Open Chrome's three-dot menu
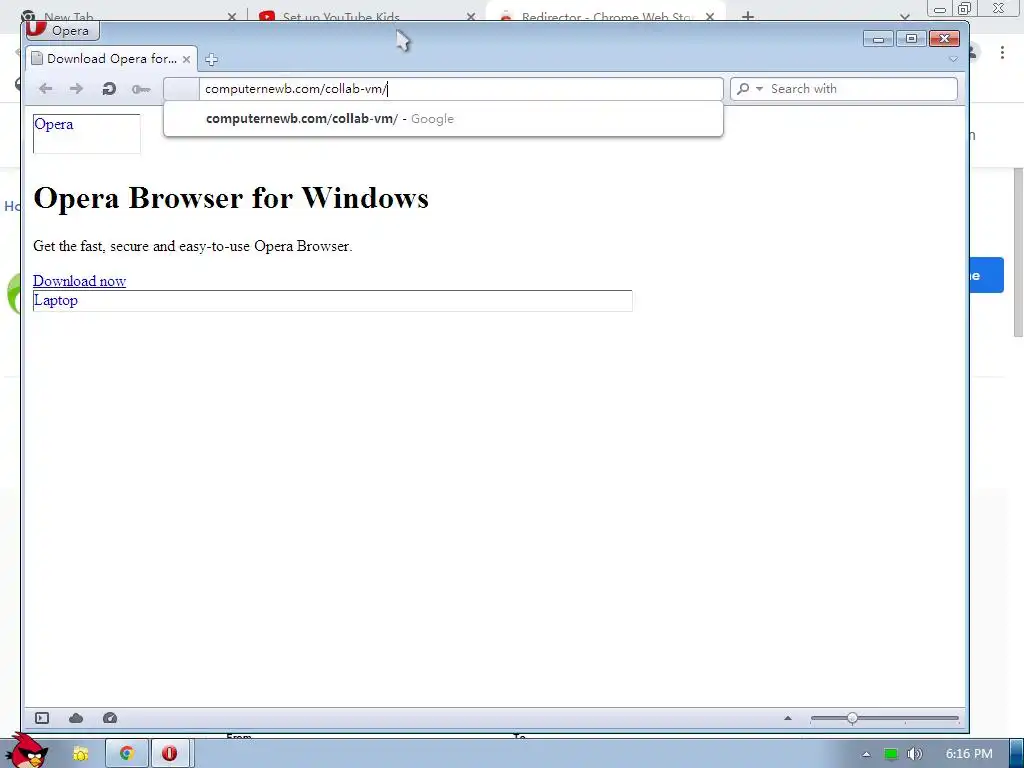 click(x=1002, y=52)
